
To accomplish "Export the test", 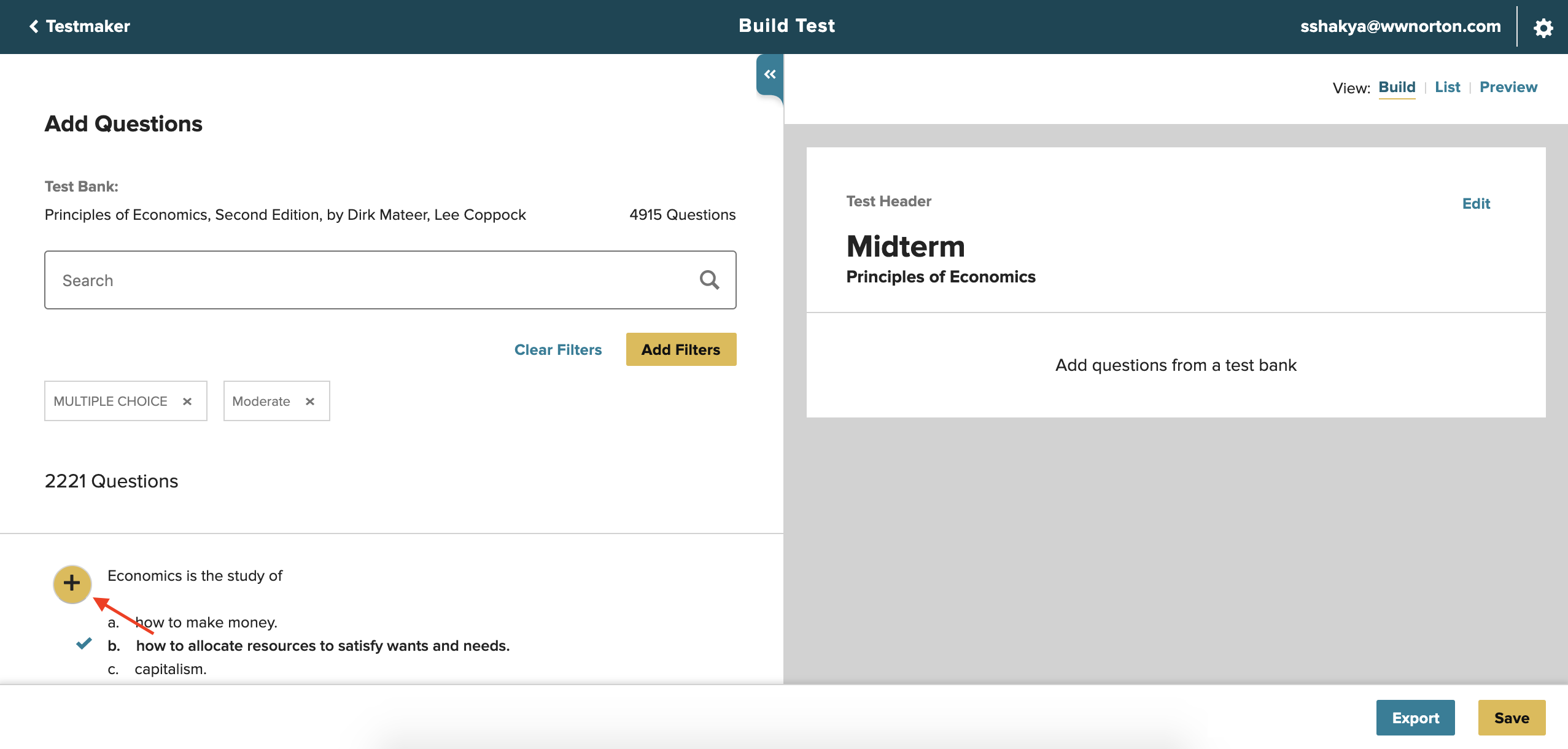I will click(1415, 718).
